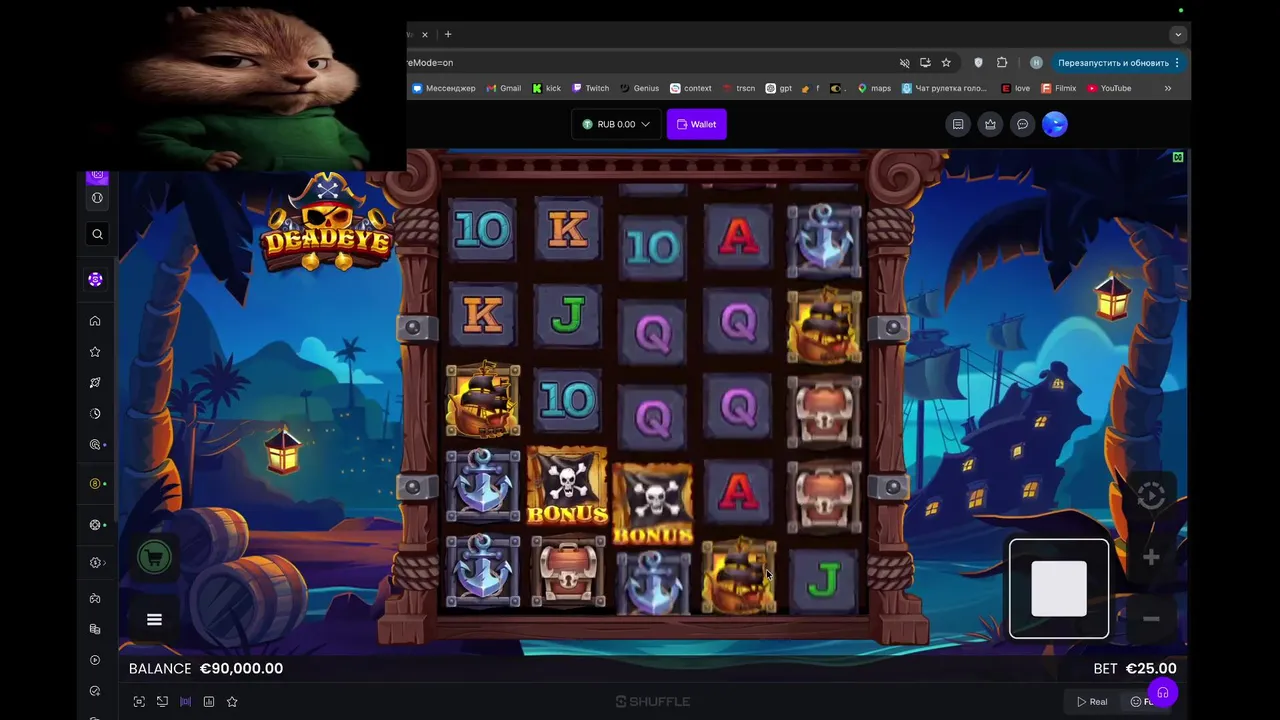Open the lifebuoy icon in sidebar

click(95, 525)
